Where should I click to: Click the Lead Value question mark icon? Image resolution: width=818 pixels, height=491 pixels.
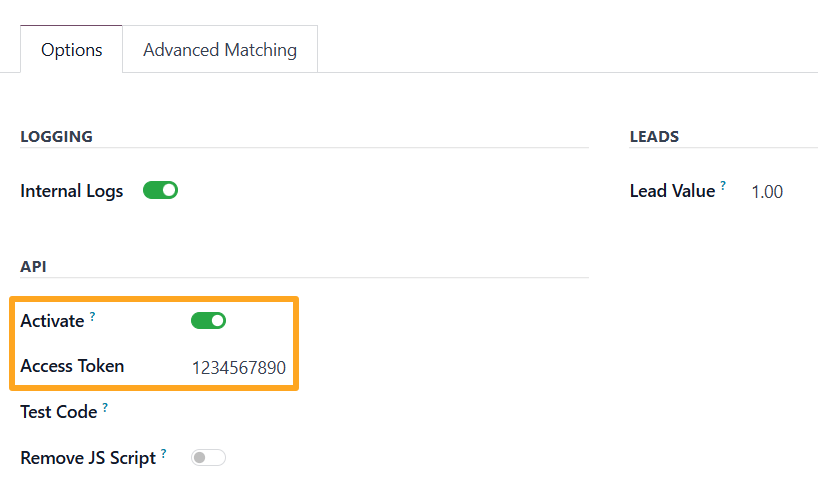click(723, 186)
